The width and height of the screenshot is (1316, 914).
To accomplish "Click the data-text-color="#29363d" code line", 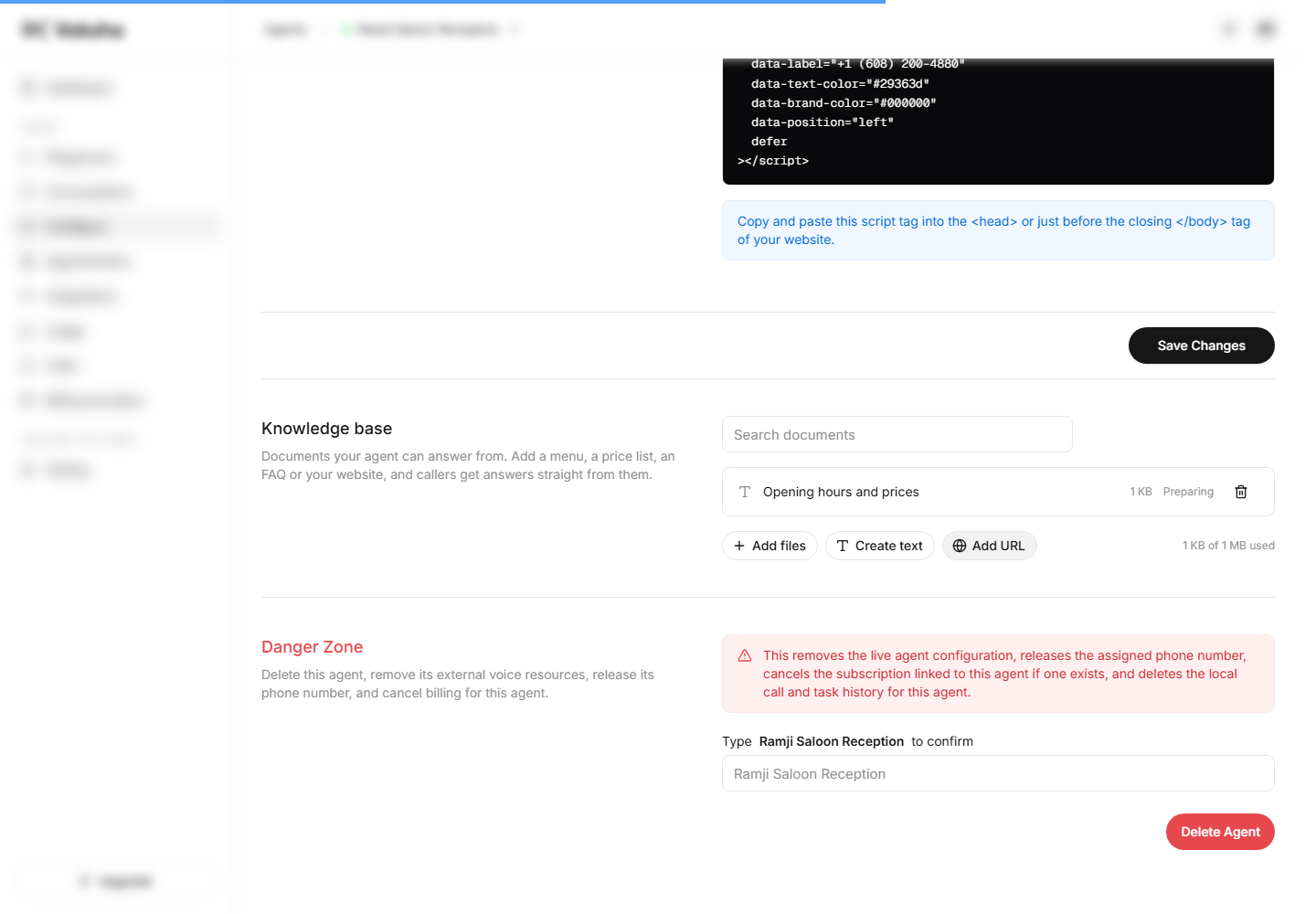I will click(840, 84).
